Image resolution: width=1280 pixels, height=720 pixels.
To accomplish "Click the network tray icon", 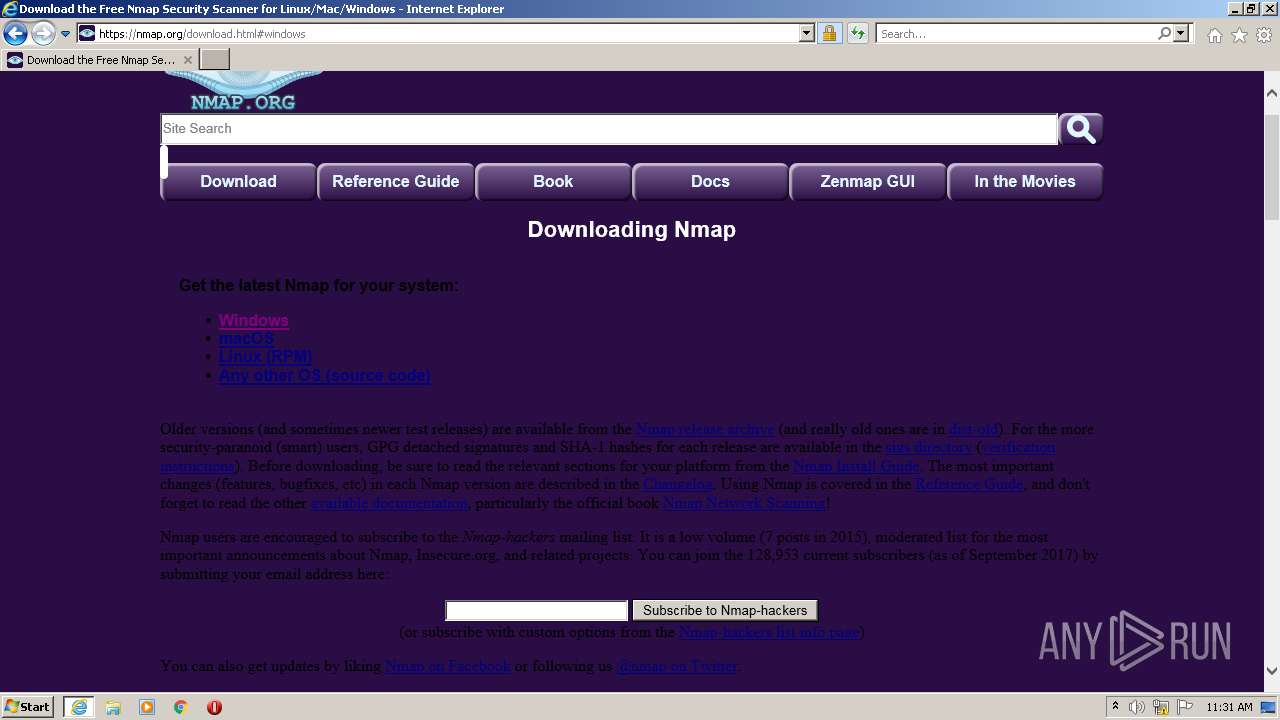I will (x=1161, y=707).
